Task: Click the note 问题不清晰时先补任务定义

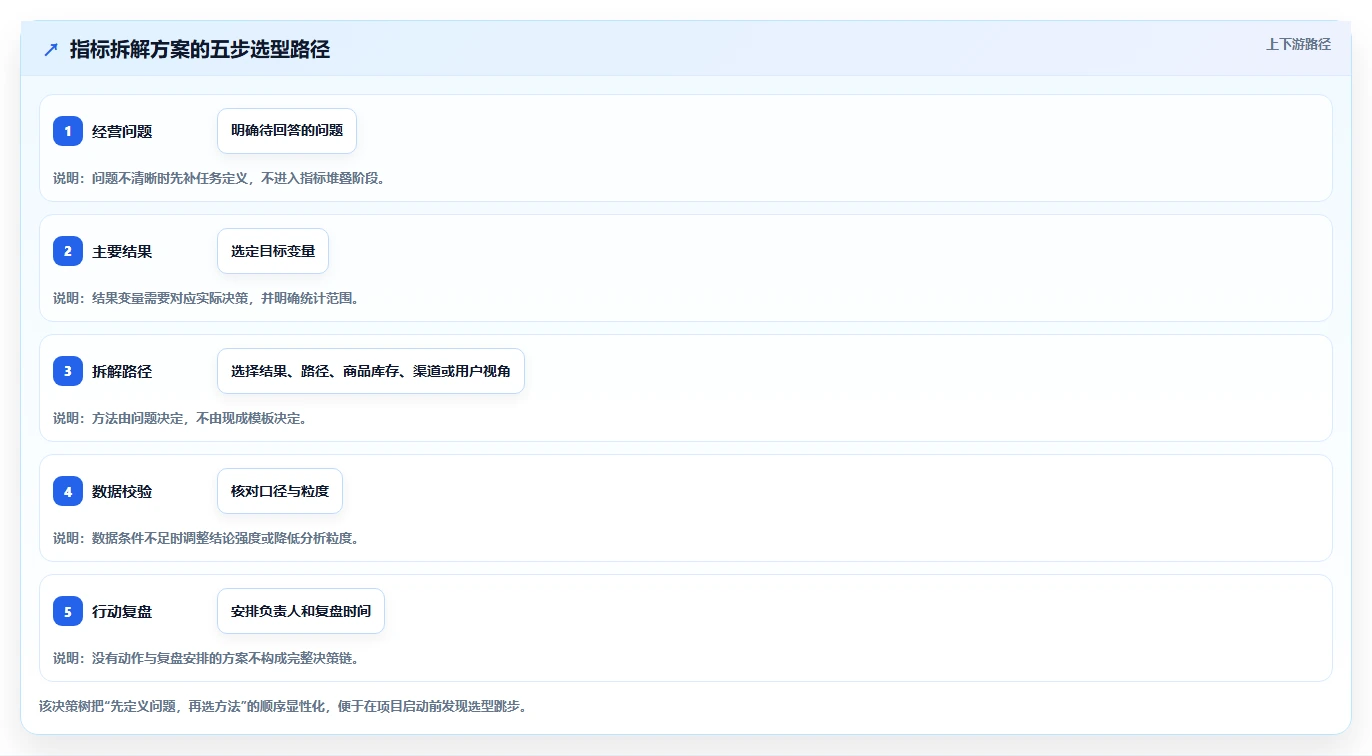Action: [x=169, y=178]
